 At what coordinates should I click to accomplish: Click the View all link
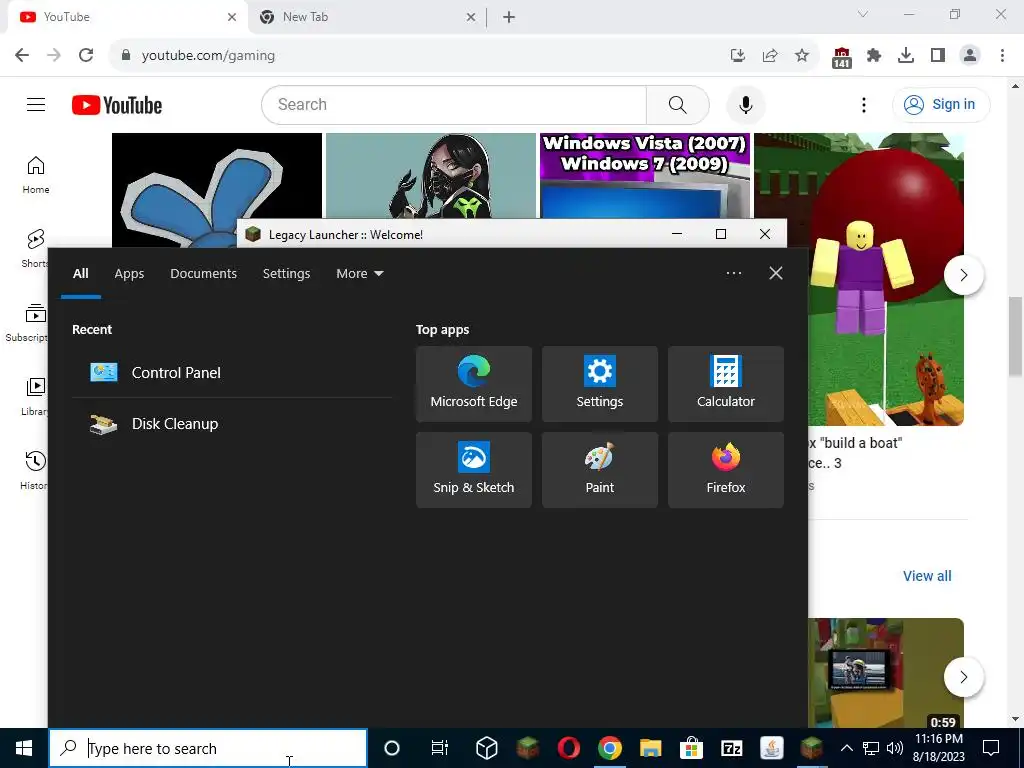click(927, 576)
